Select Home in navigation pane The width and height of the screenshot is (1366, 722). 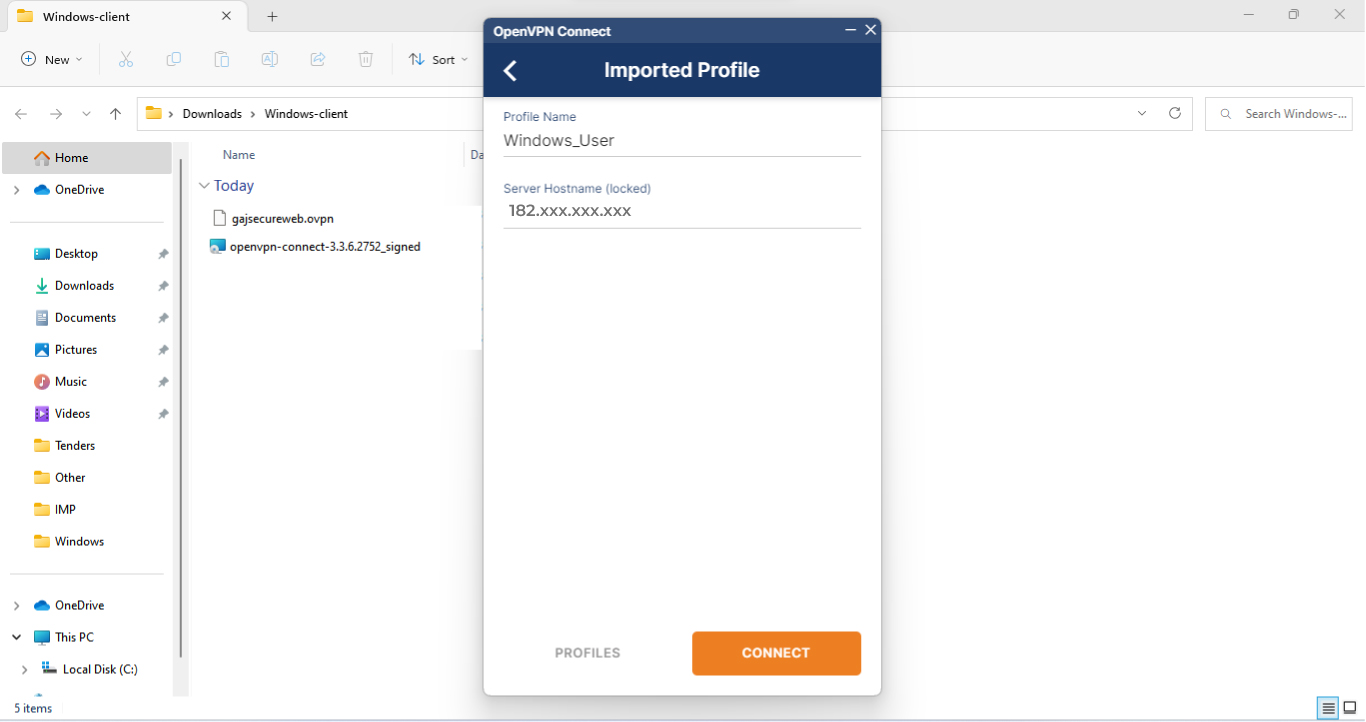(87, 158)
